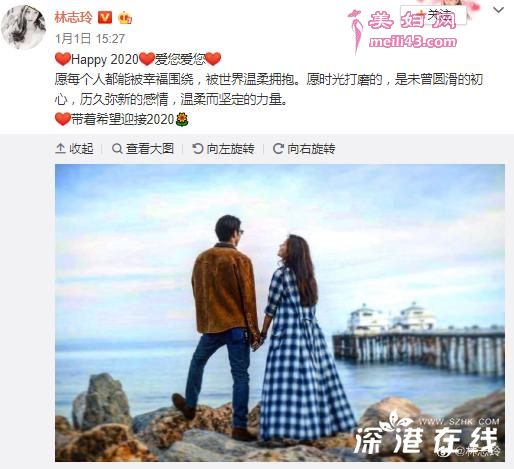Select 查看大图 to view full image
This screenshot has height=469, width=514.
pos(143,149)
